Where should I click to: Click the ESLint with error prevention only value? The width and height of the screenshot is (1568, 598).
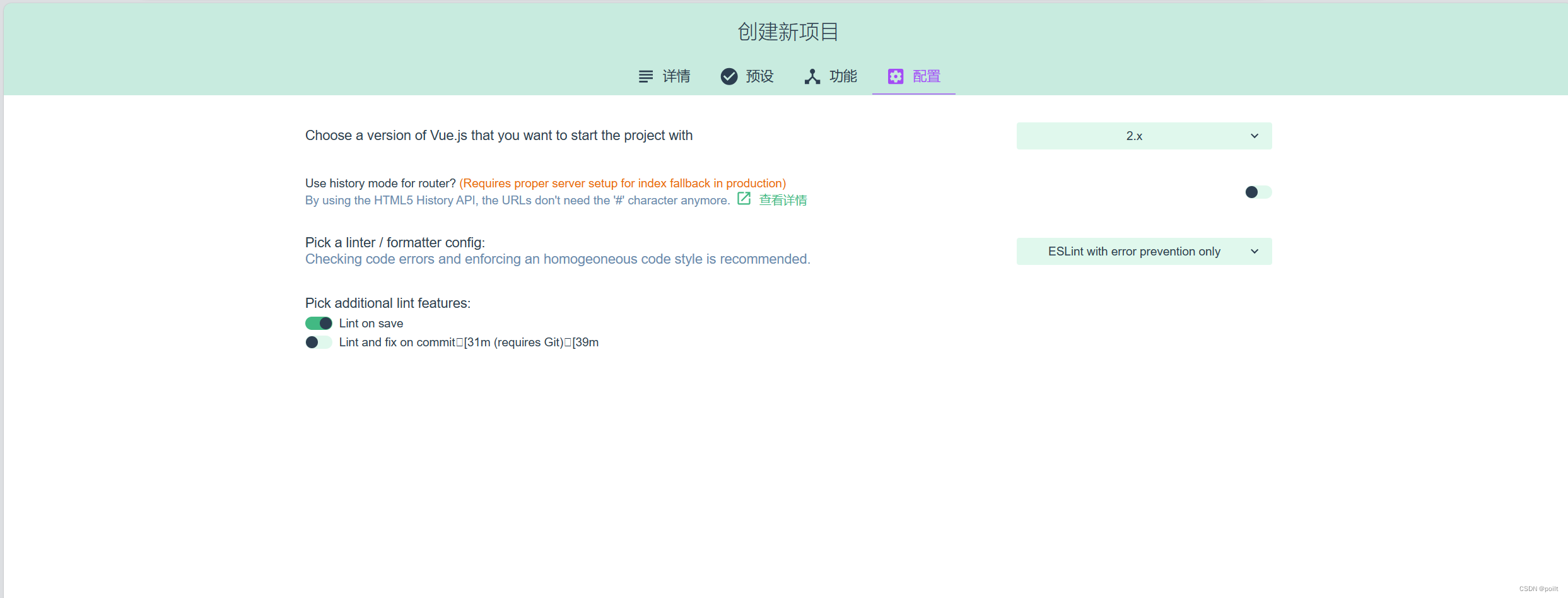click(1133, 251)
